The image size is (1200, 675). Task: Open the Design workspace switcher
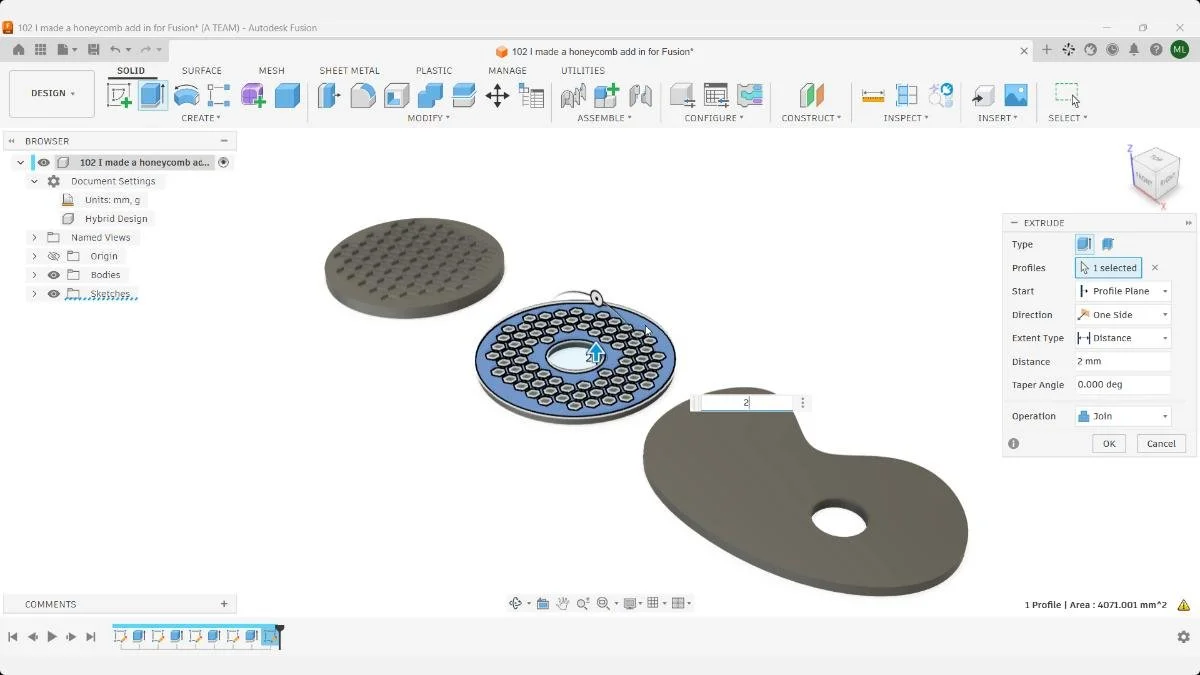(x=52, y=94)
